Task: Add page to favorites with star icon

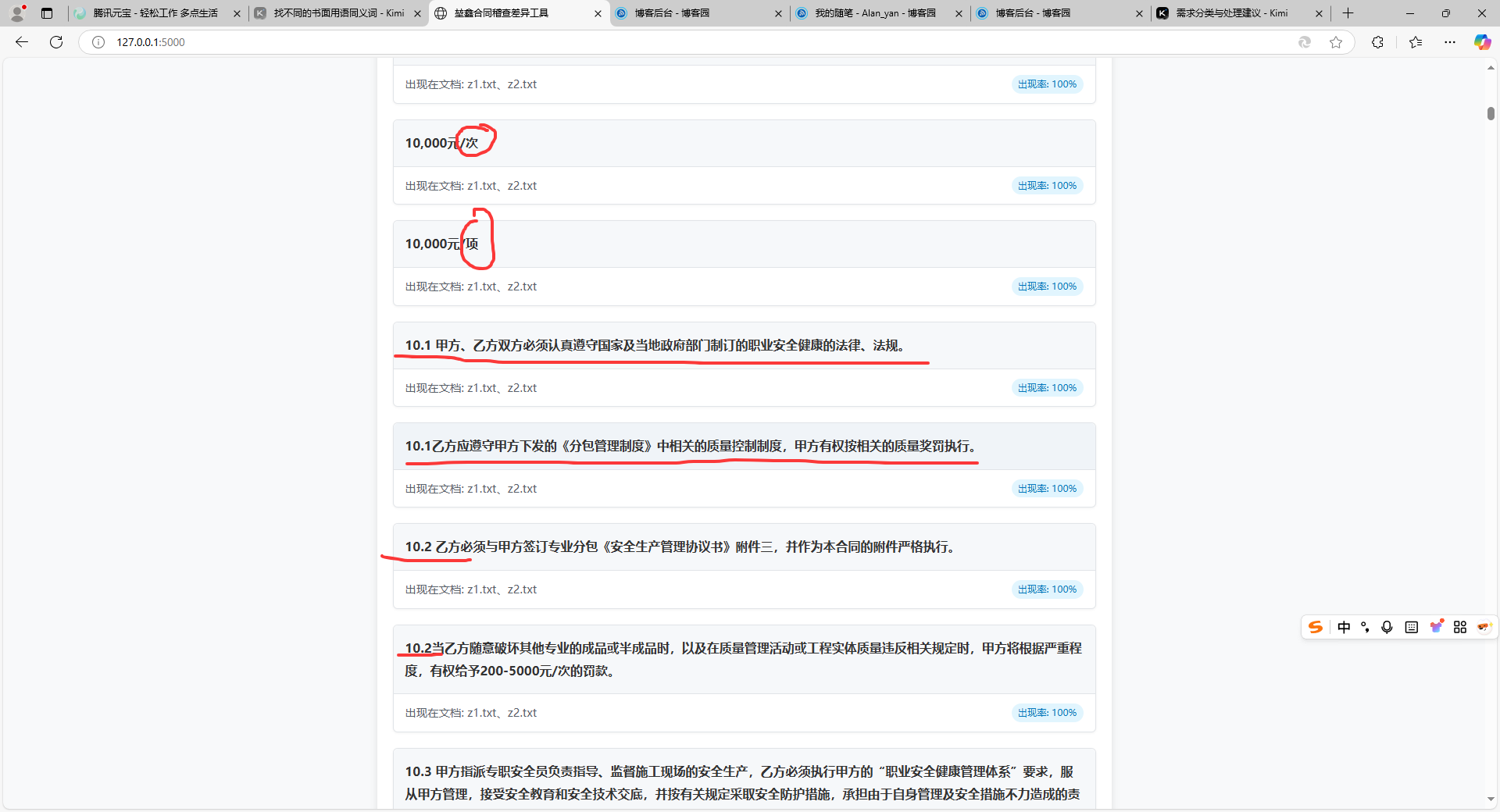Action: click(x=1336, y=42)
